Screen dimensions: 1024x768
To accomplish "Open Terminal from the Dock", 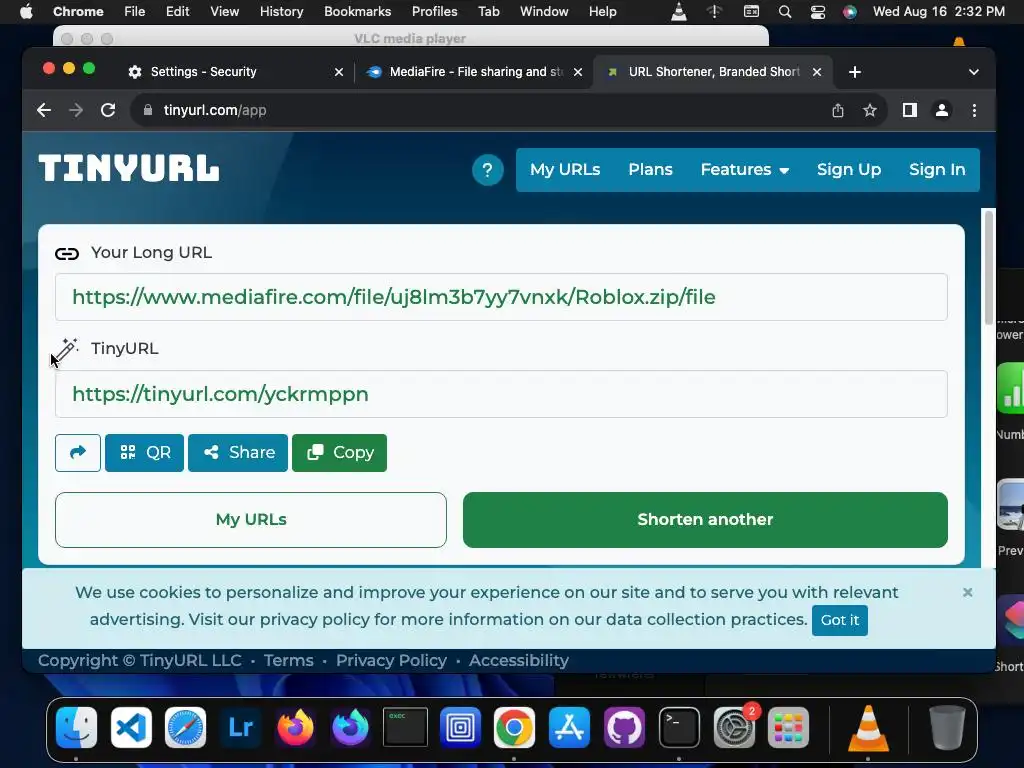I will point(679,728).
